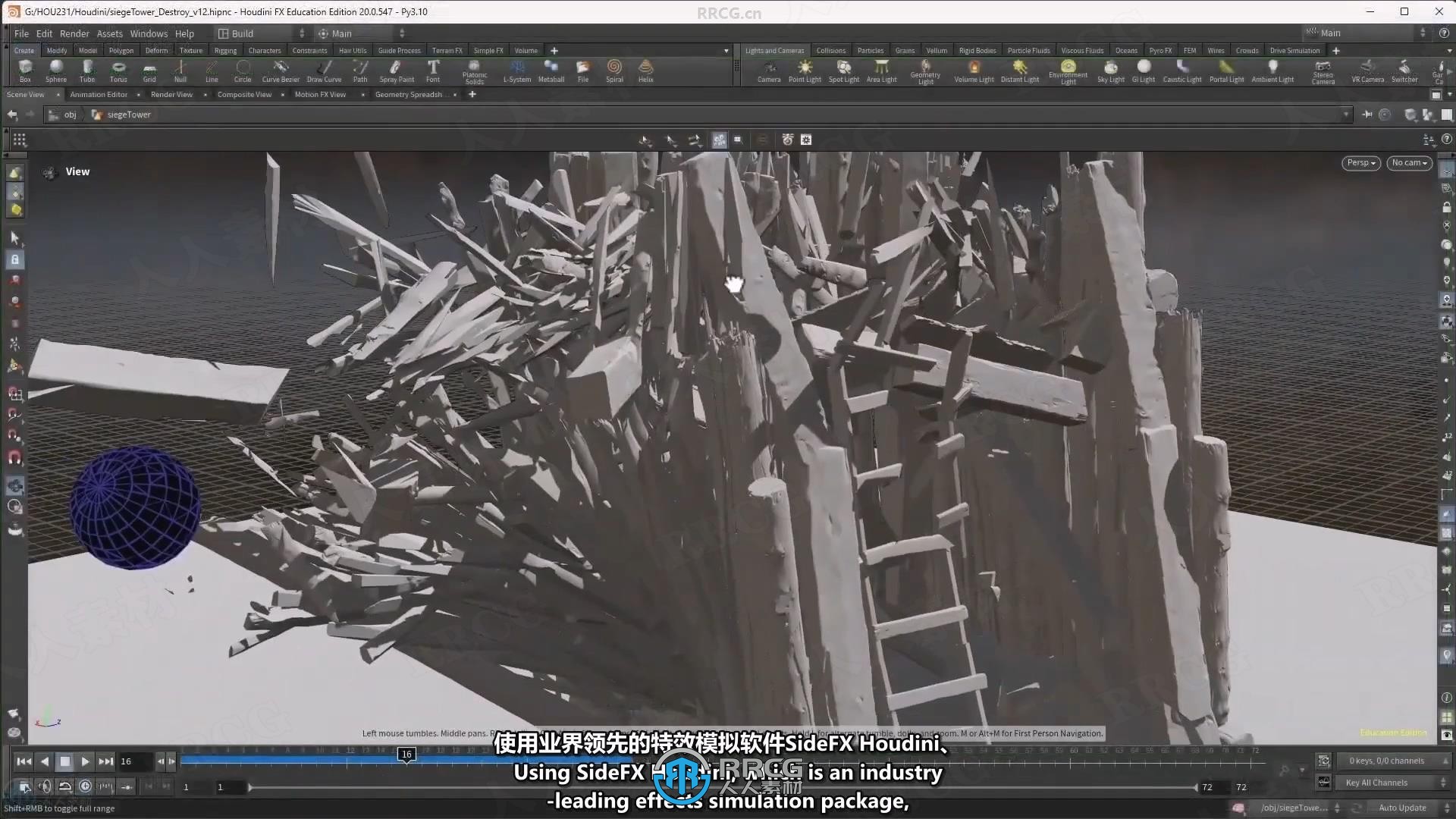Toggle the viewport selection lock tool
Image resolution: width=1456 pixels, height=819 pixels.
(x=14, y=259)
